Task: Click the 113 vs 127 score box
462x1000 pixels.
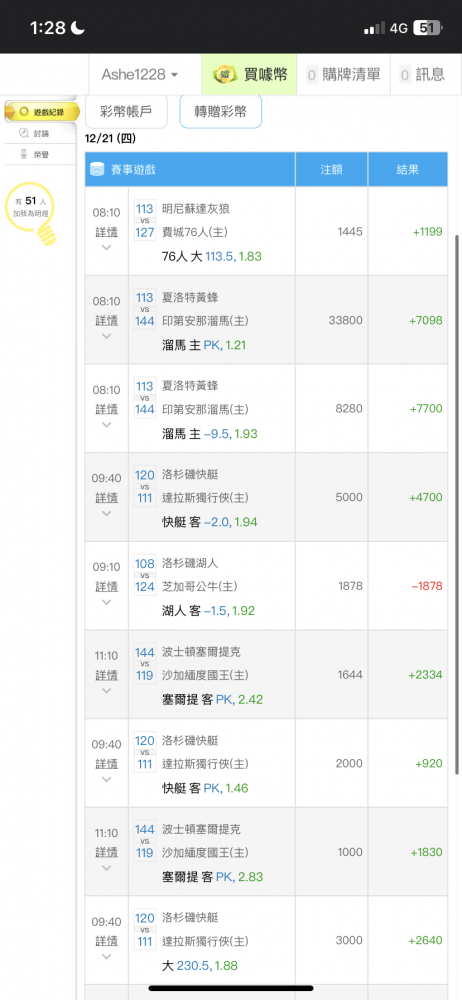Action: pos(145,220)
